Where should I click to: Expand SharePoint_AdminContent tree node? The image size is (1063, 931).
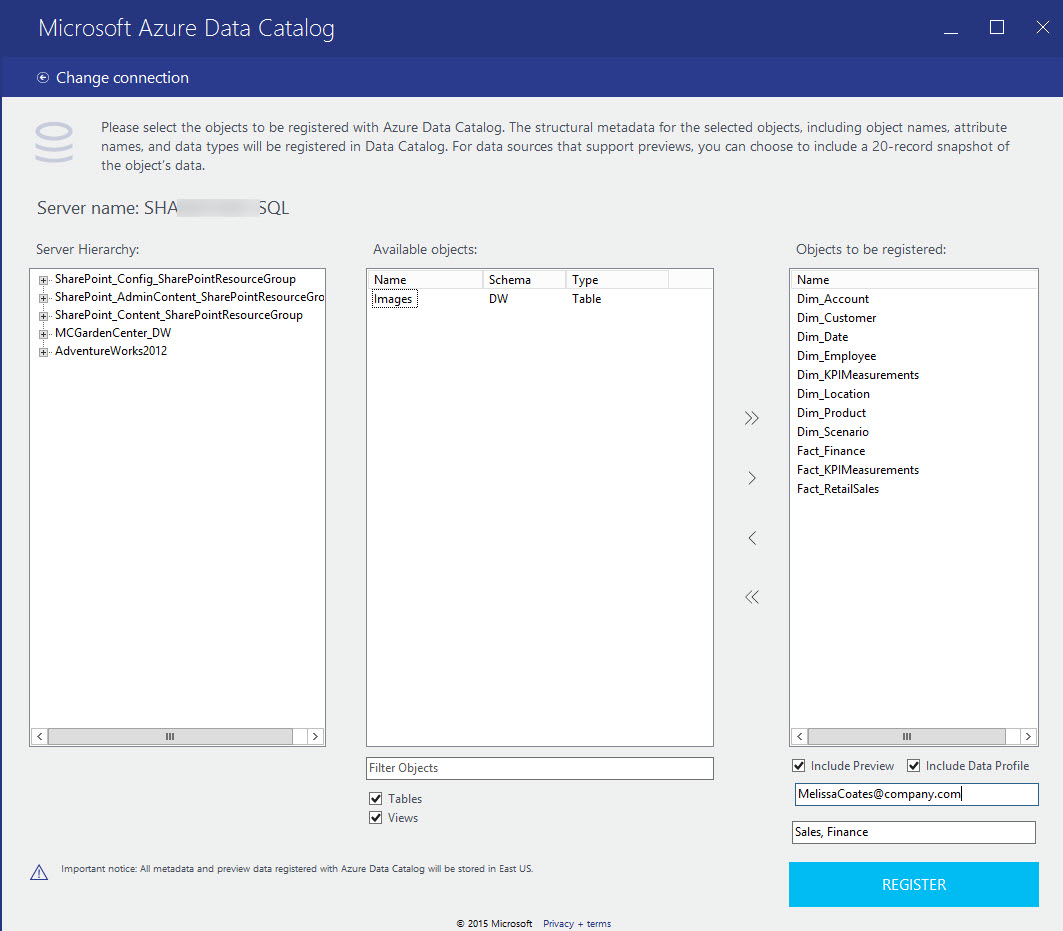coord(43,298)
